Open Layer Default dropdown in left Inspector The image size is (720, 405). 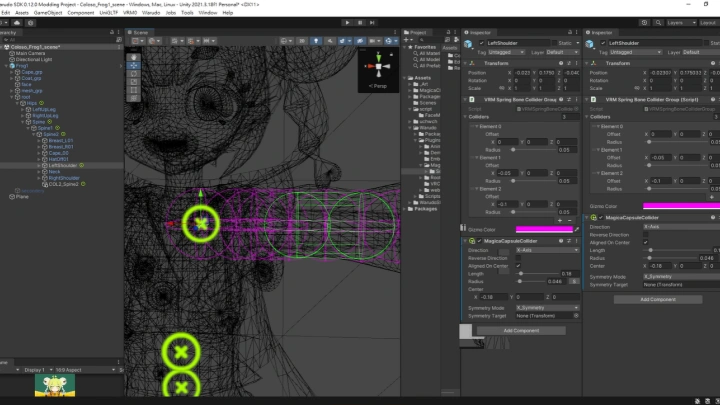tap(562, 52)
